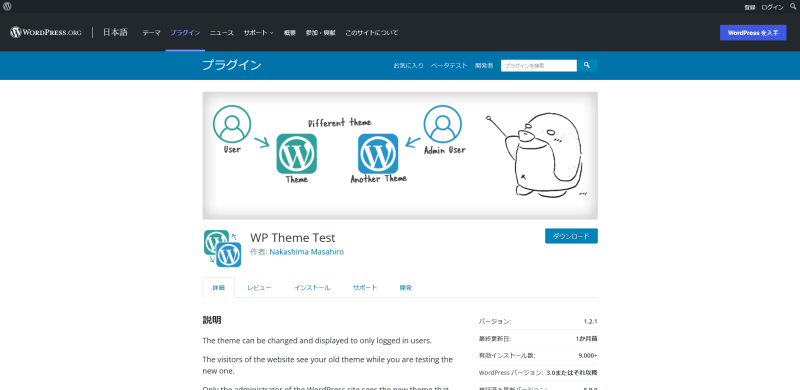Select 日本語 site label
This screenshot has height=390, width=800.
pos(115,32)
